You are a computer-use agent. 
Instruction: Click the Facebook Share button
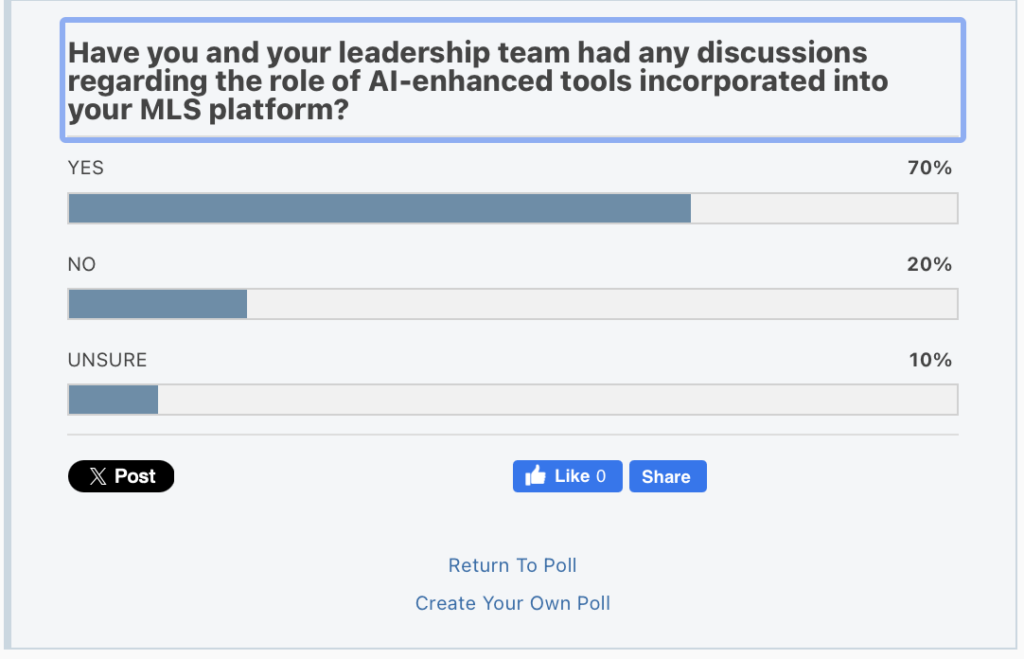[x=667, y=477]
